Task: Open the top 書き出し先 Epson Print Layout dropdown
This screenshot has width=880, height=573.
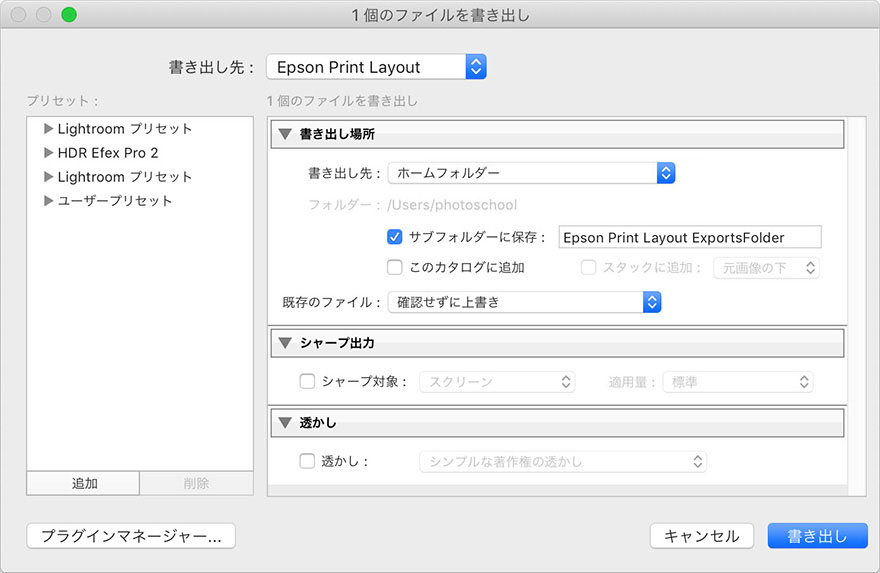Action: click(x=376, y=67)
